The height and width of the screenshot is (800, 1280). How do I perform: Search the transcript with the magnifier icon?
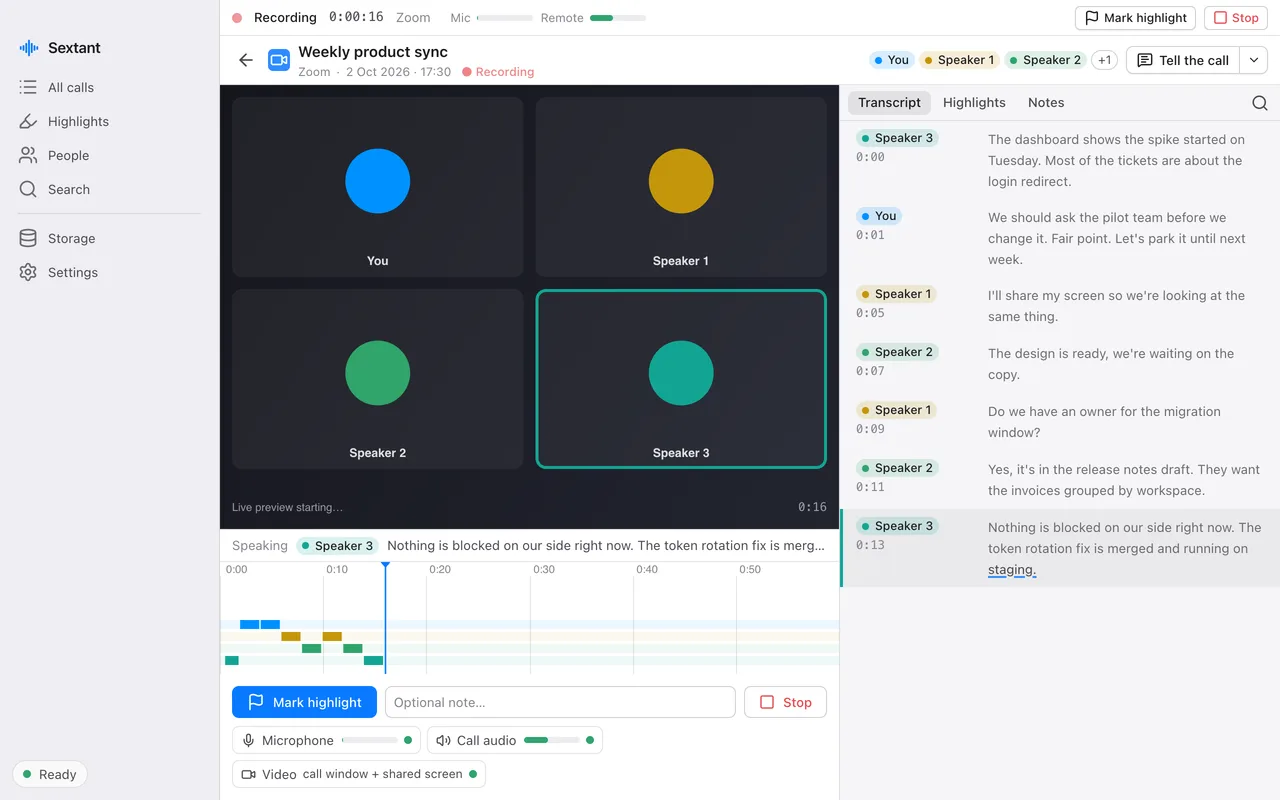coord(1260,103)
